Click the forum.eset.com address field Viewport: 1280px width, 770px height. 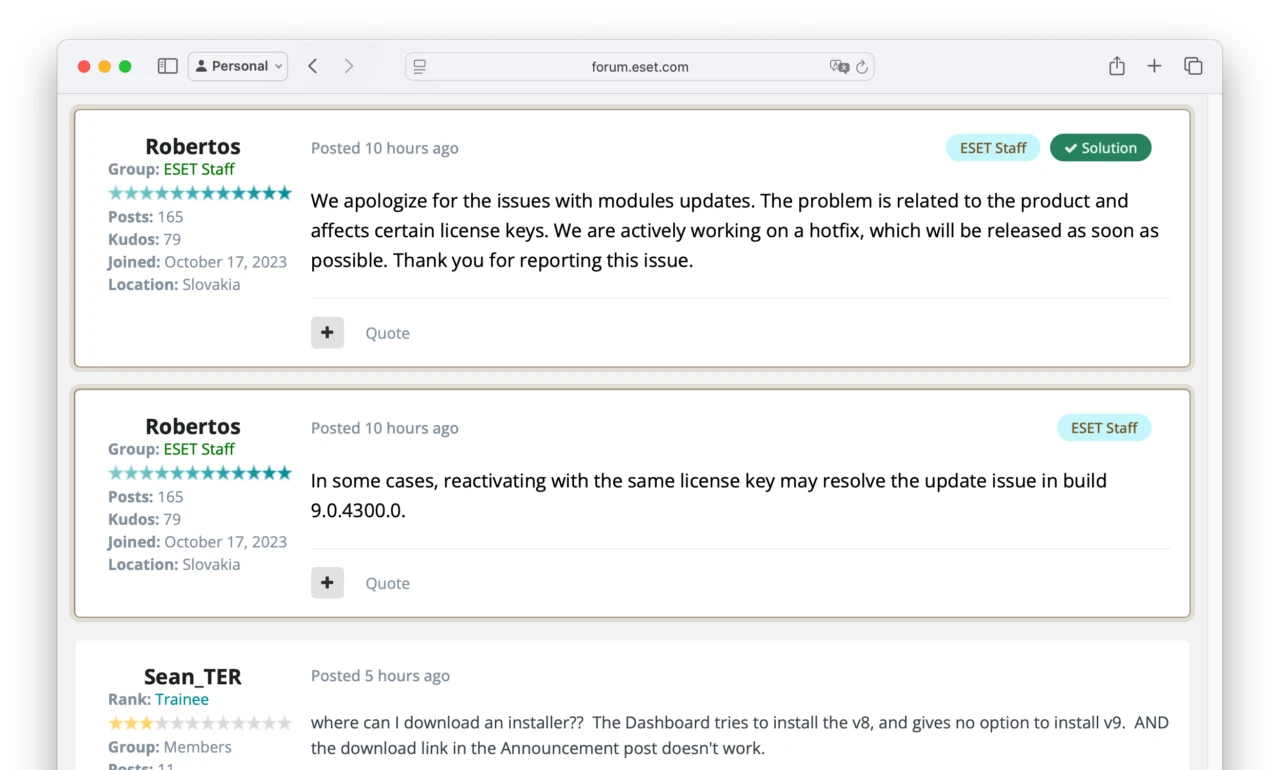point(640,67)
